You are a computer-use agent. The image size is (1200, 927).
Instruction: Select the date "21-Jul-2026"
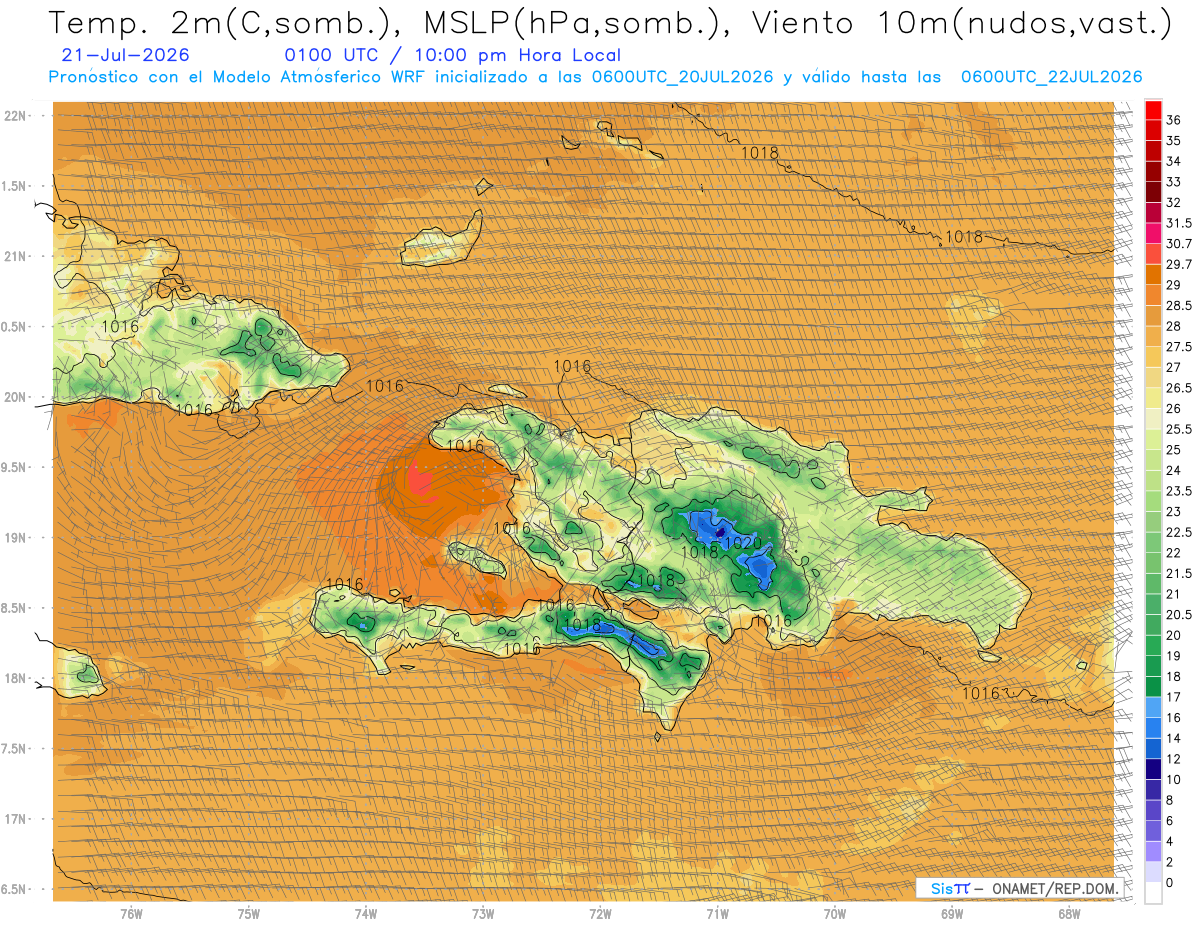click(x=125, y=55)
